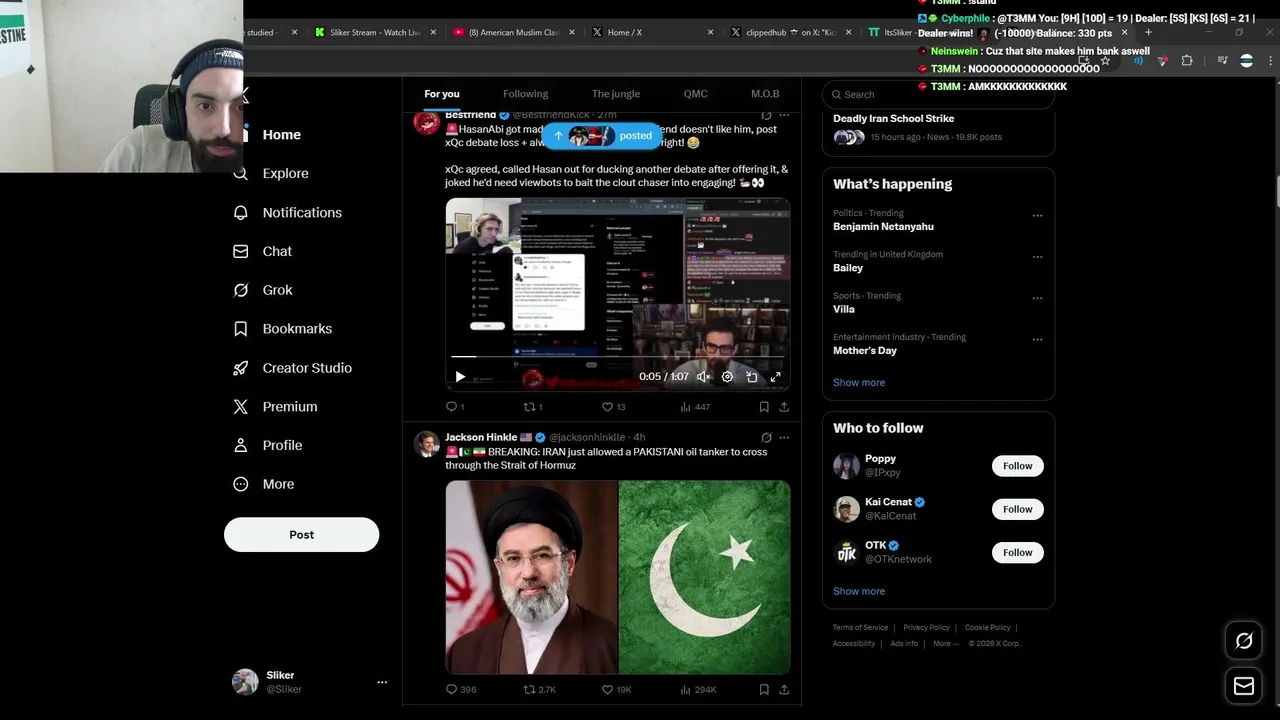Open Premium X logo item
Viewport: 1280px width, 720px height.
tap(276, 406)
